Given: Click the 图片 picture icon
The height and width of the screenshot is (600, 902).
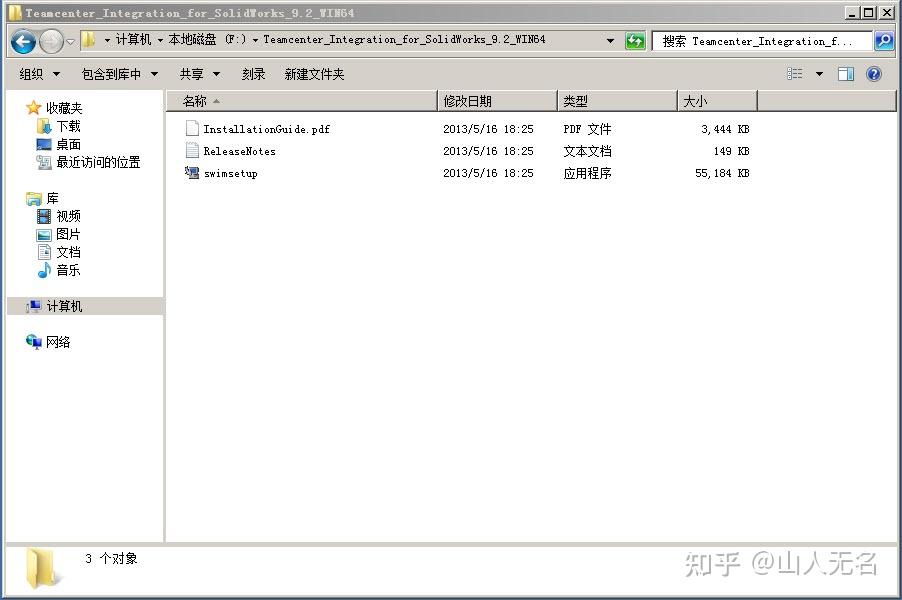Looking at the screenshot, I should (44, 235).
